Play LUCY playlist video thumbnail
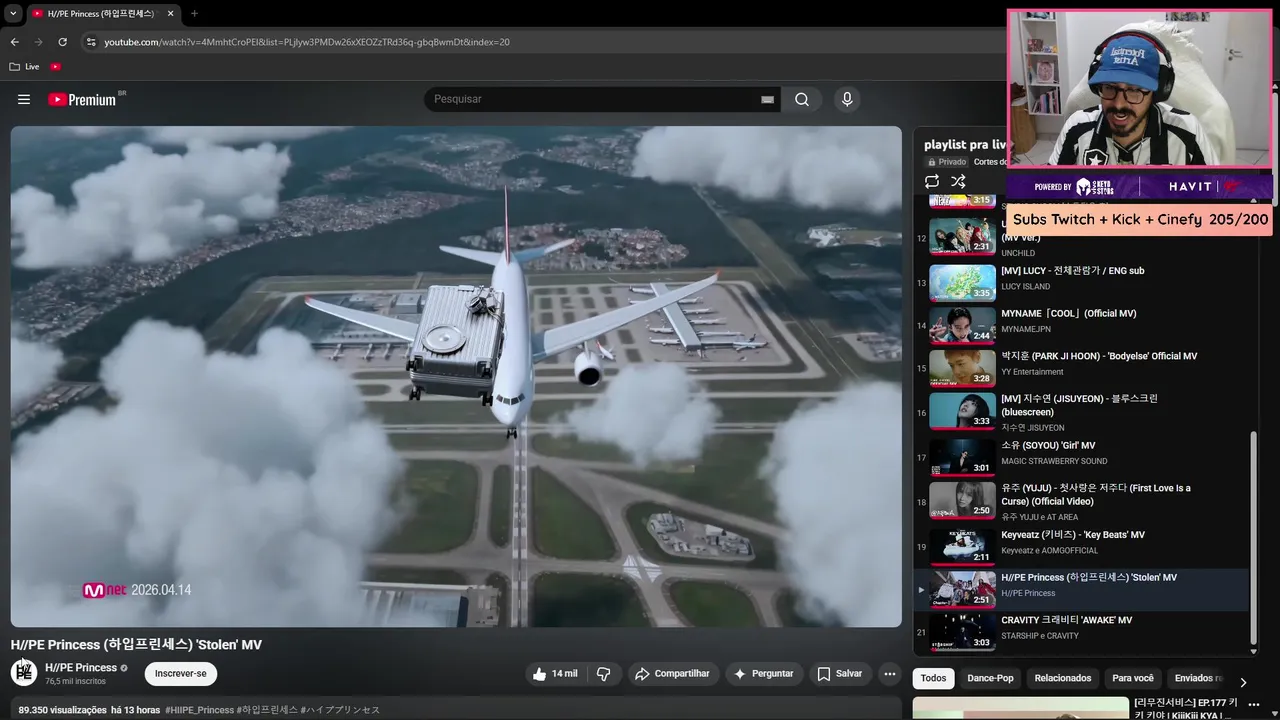 [962, 282]
